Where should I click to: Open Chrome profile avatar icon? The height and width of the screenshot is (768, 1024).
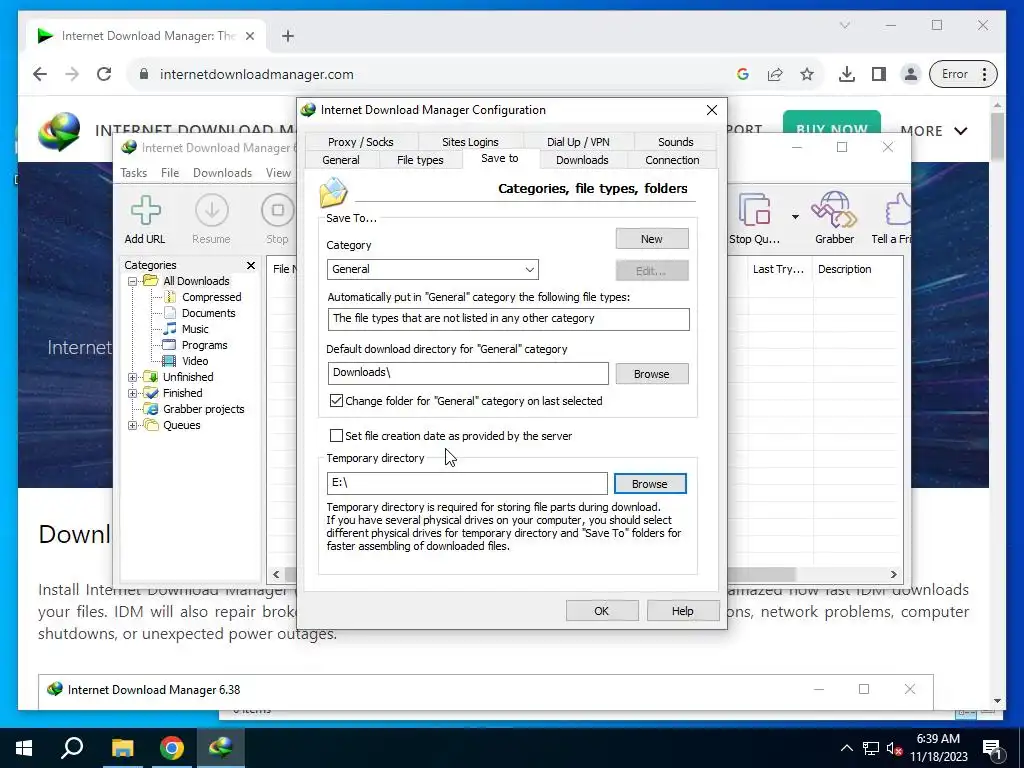click(910, 74)
